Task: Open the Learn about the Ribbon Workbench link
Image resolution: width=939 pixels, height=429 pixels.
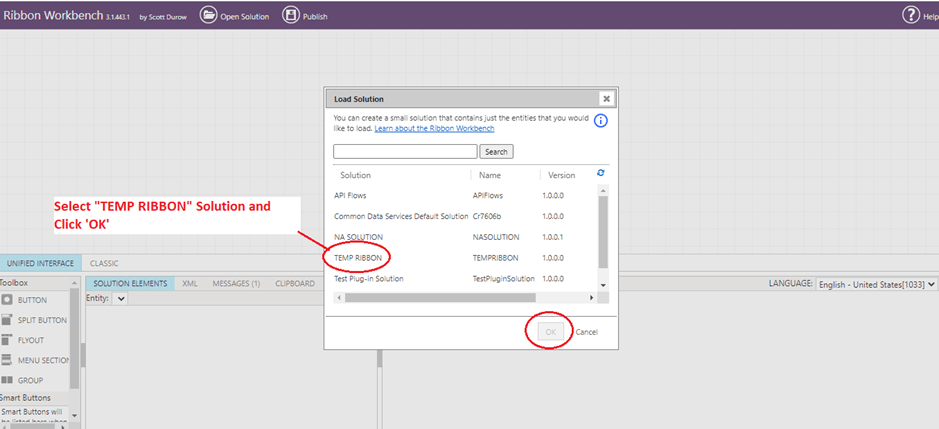Action: [434, 128]
